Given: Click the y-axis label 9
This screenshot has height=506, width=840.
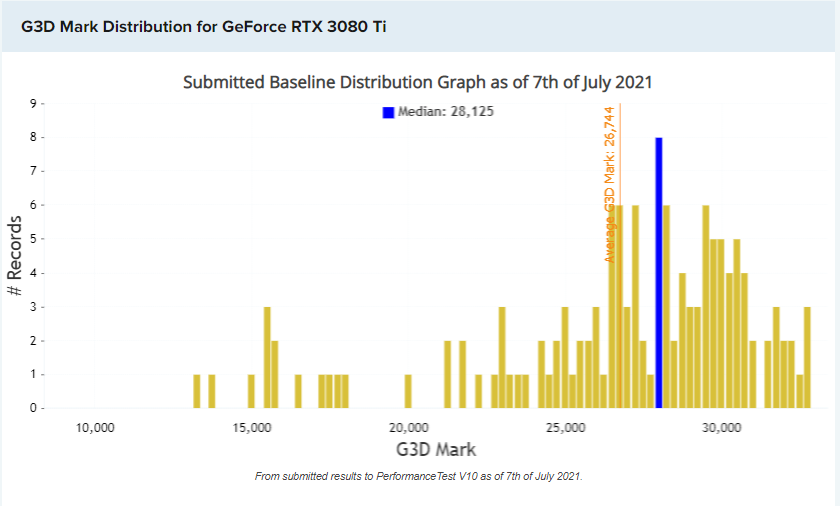Looking at the screenshot, I should click(33, 103).
